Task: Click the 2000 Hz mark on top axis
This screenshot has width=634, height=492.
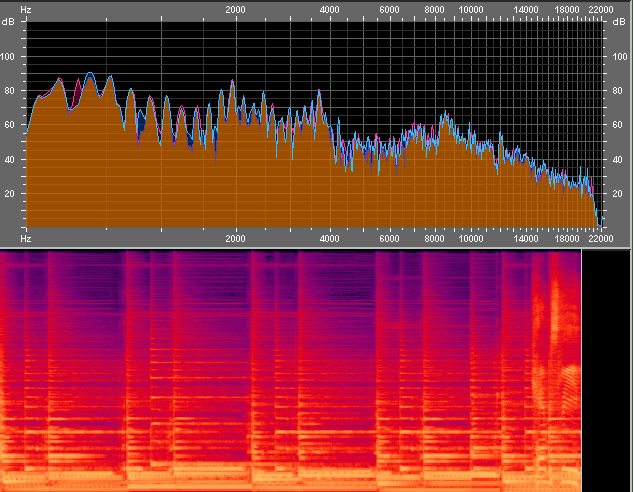Action: tap(236, 9)
